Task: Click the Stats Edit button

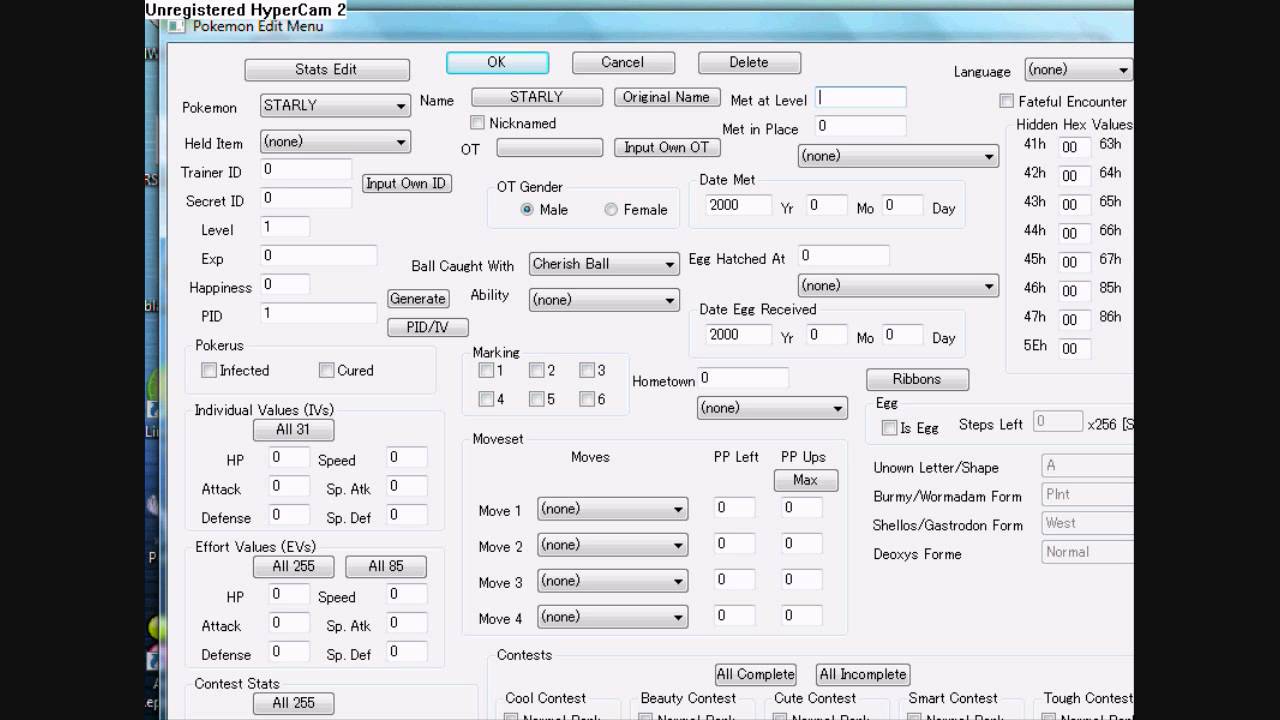Action: pyautogui.click(x=326, y=70)
